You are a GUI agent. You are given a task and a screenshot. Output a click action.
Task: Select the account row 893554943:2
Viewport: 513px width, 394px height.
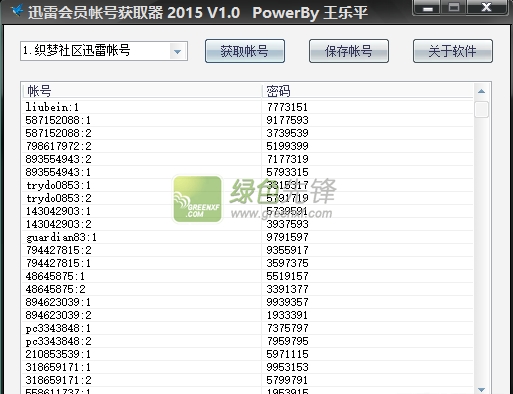248,159
